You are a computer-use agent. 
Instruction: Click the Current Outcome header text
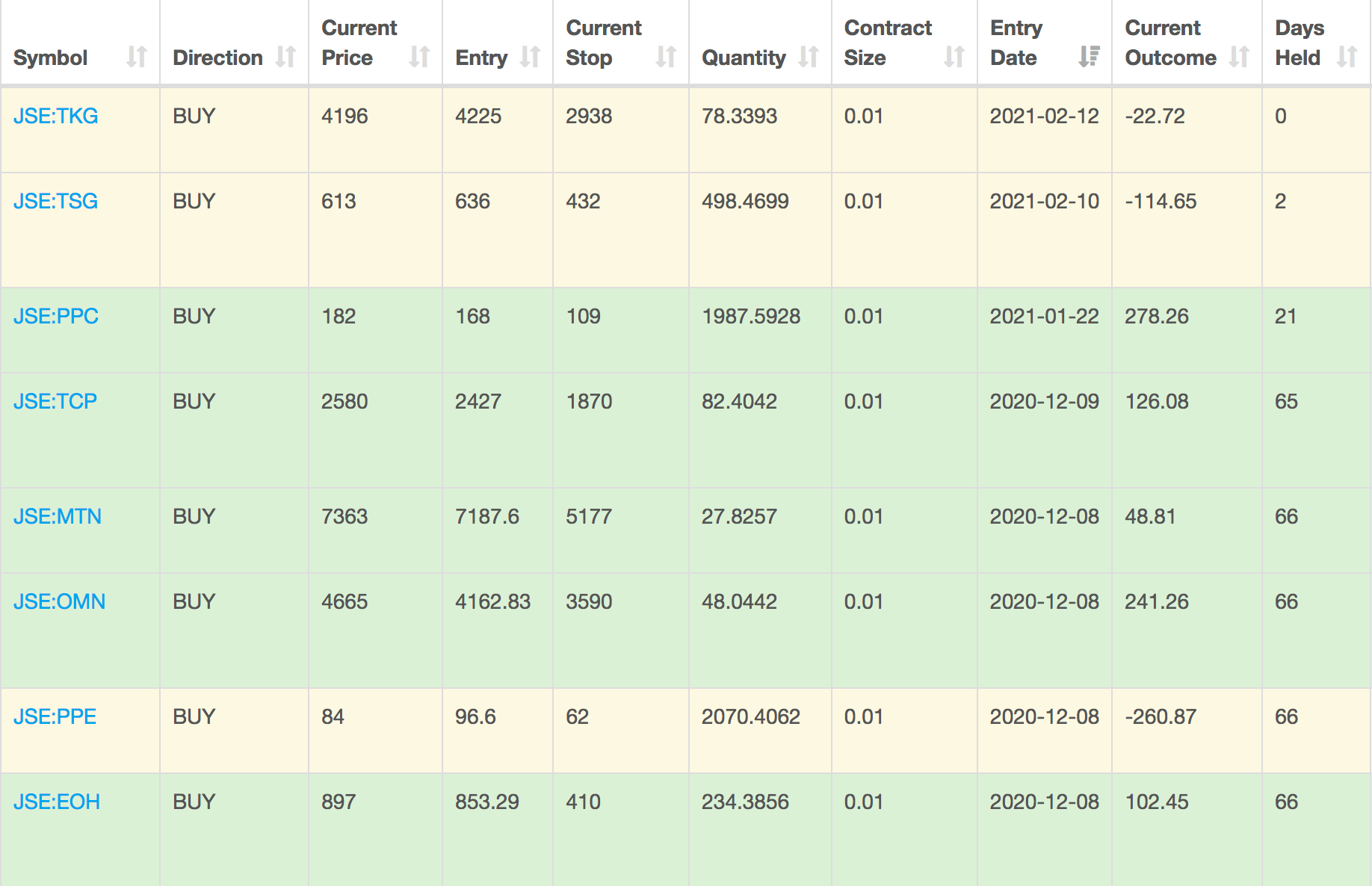(1171, 43)
